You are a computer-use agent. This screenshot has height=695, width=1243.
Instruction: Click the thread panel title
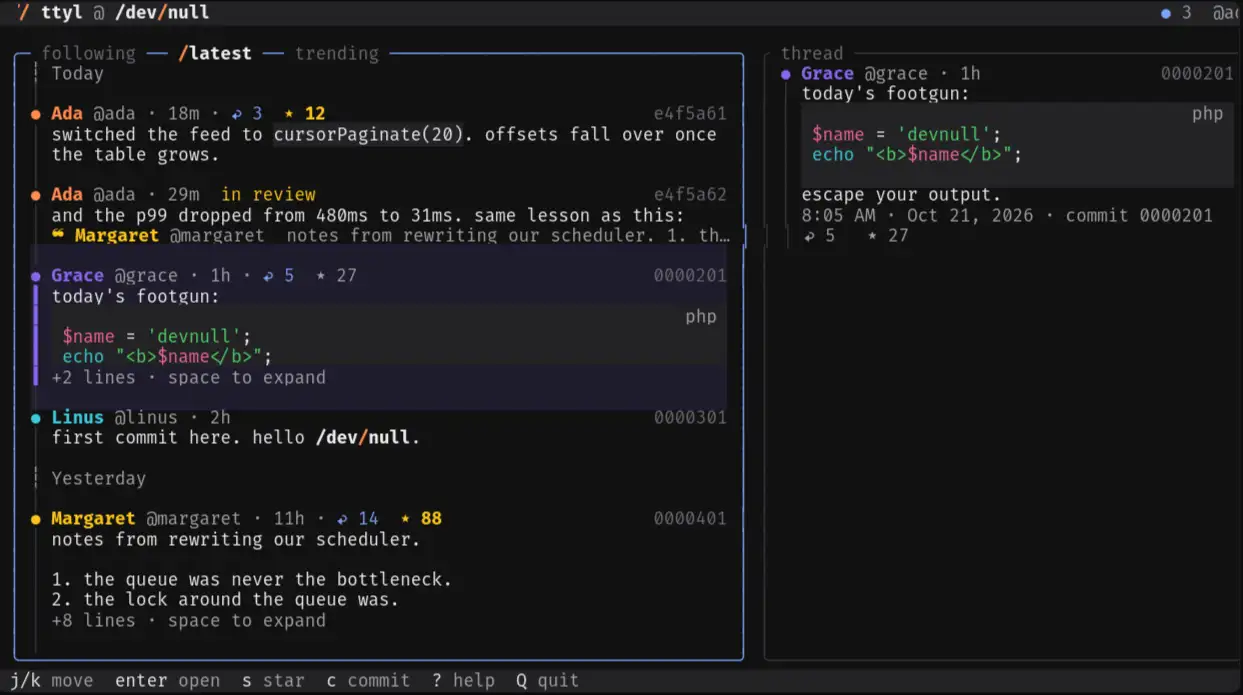[812, 54]
